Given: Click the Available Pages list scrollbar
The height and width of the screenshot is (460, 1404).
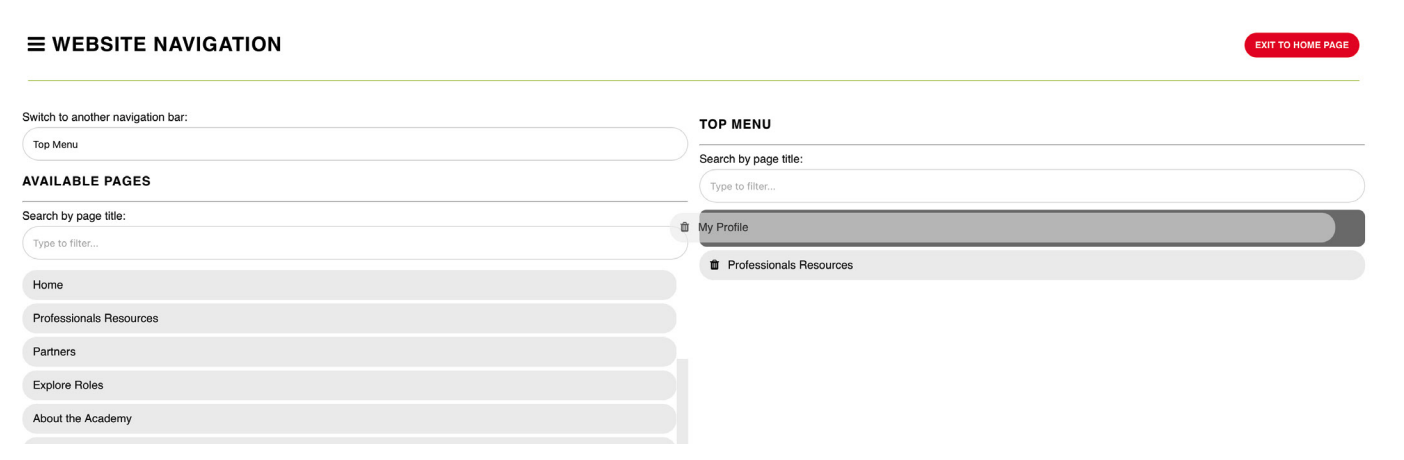Looking at the screenshot, I should pyautogui.click(x=683, y=400).
